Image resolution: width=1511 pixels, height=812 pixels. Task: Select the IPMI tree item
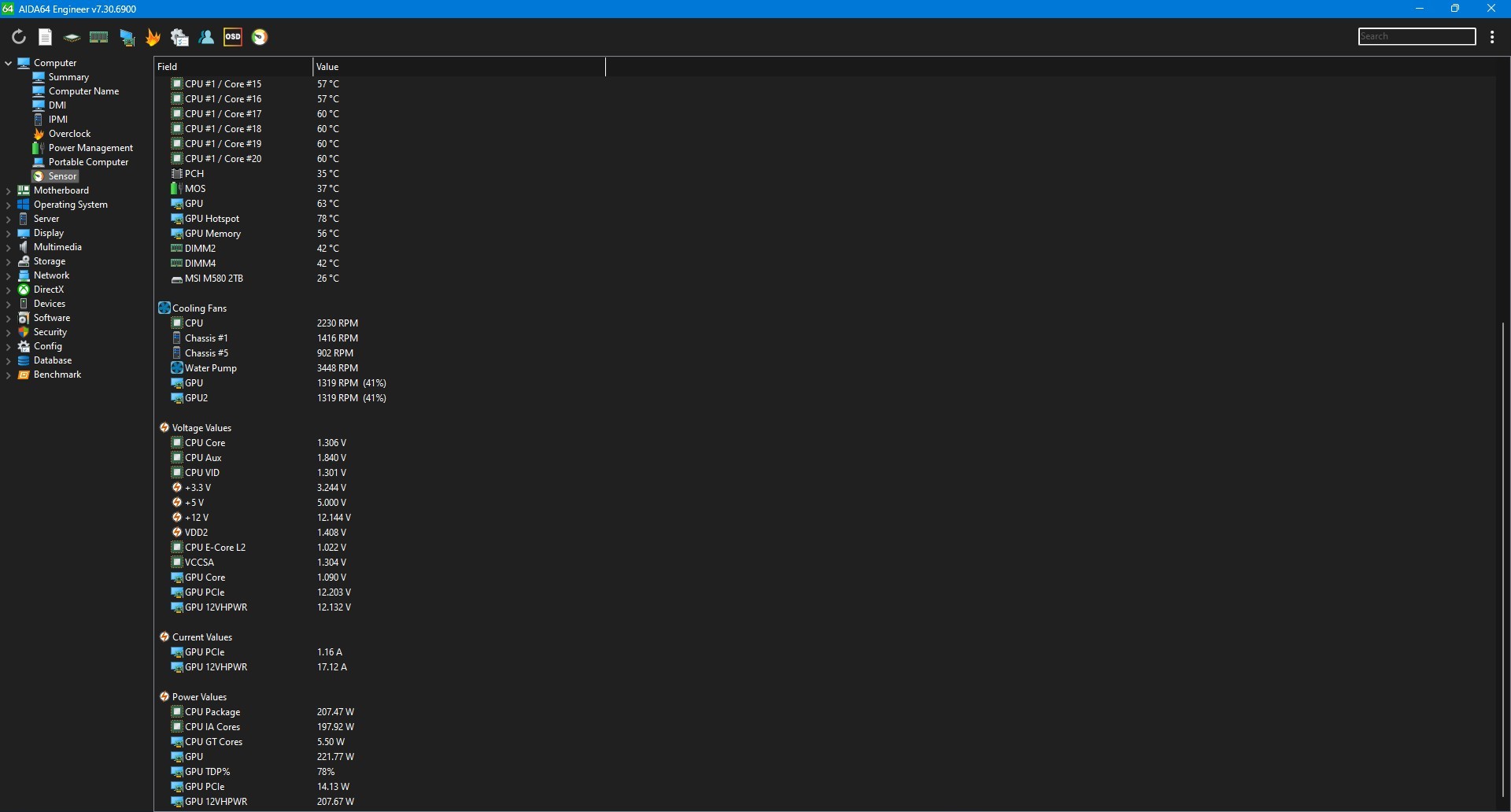[x=50, y=120]
